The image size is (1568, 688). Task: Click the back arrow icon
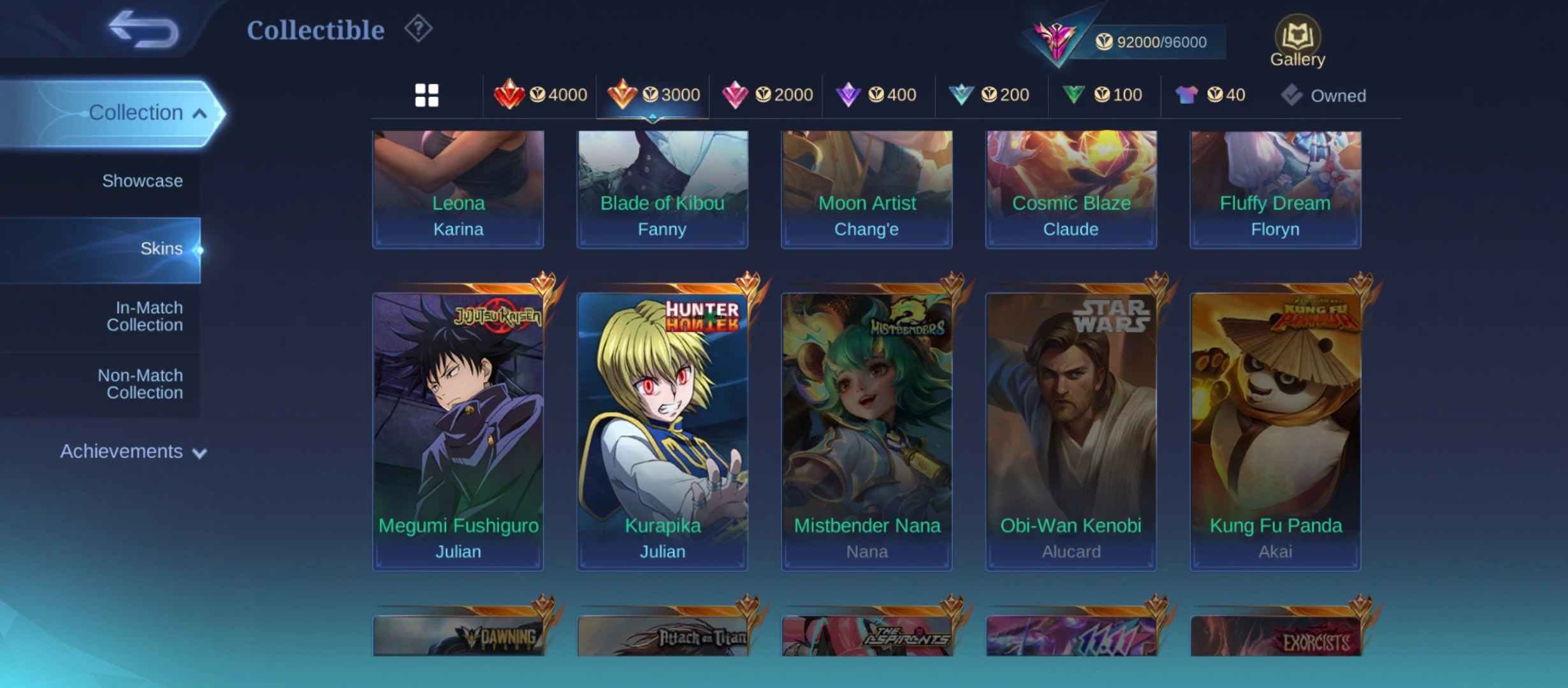pyautogui.click(x=143, y=29)
